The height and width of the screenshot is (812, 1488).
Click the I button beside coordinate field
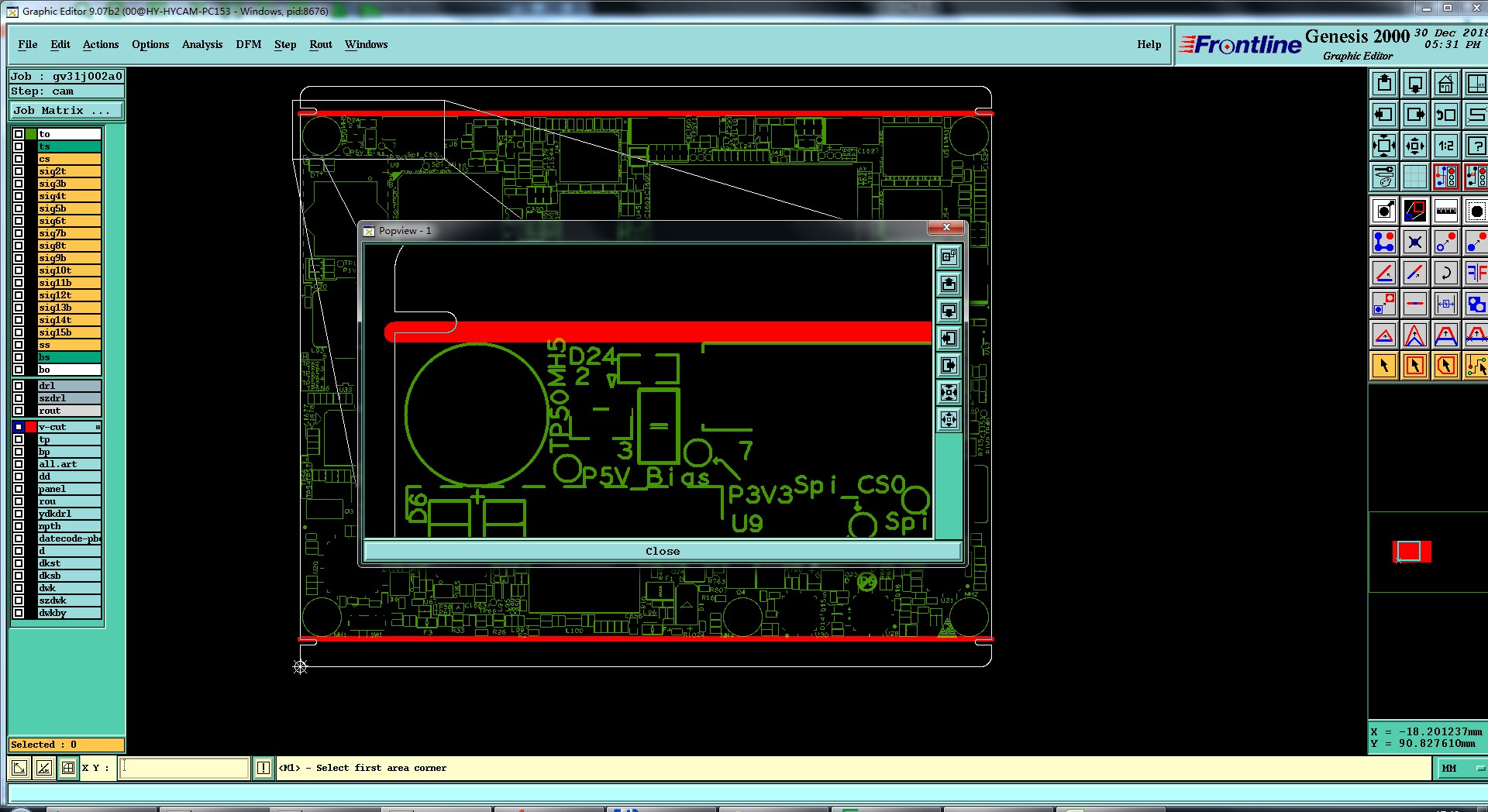263,768
